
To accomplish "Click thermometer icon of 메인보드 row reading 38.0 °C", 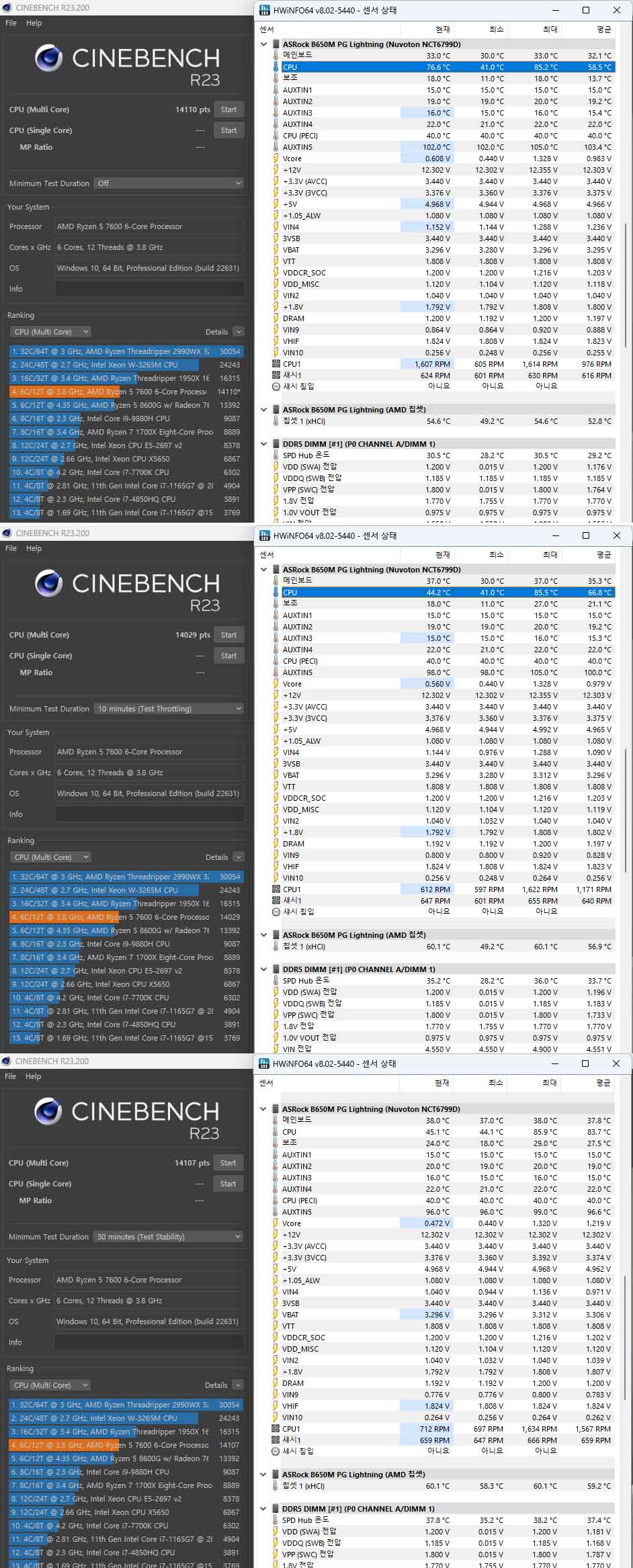I will (276, 1121).
